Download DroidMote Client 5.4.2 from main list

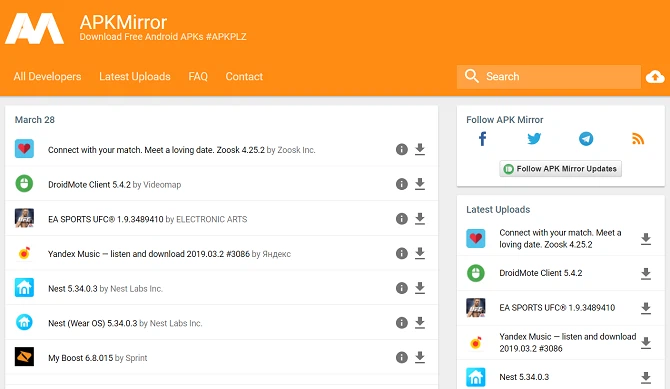click(x=420, y=184)
